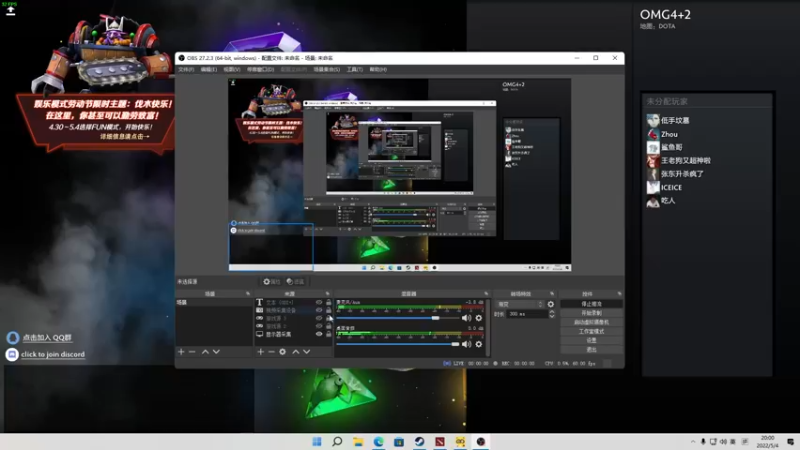
Task: Click the Discord icon in Dota client
Action: [x=12, y=354]
